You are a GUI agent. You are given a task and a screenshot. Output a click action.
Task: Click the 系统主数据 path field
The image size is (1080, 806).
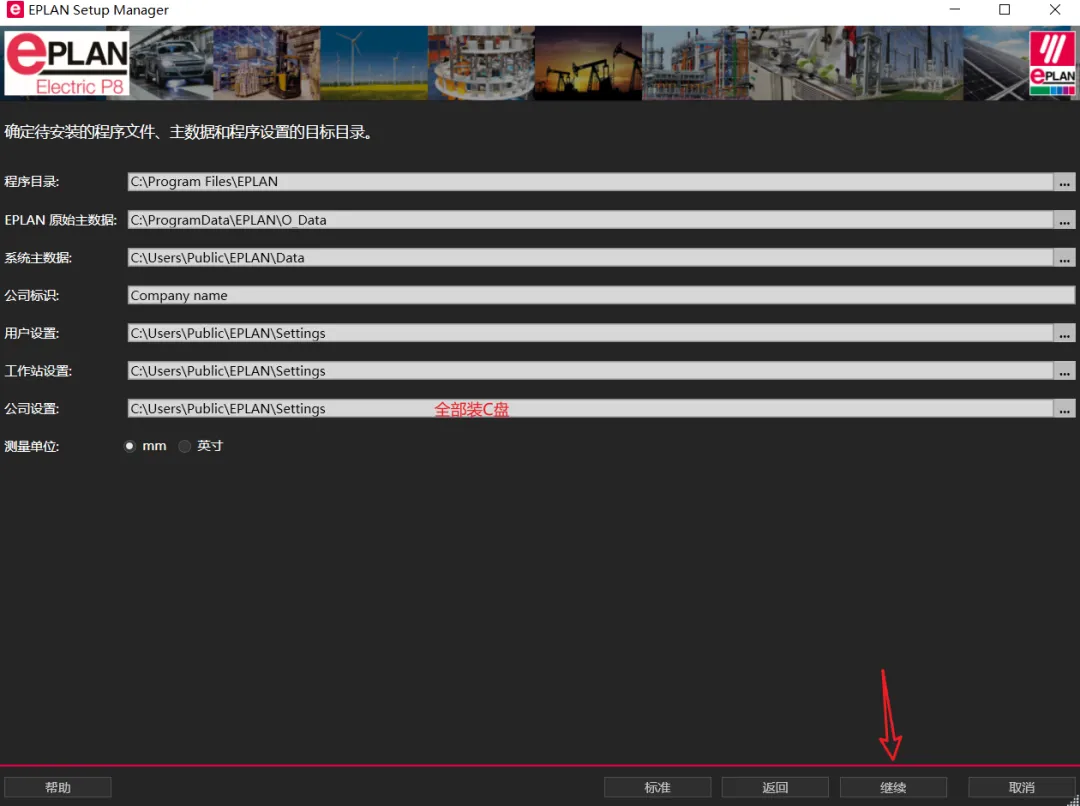590,258
